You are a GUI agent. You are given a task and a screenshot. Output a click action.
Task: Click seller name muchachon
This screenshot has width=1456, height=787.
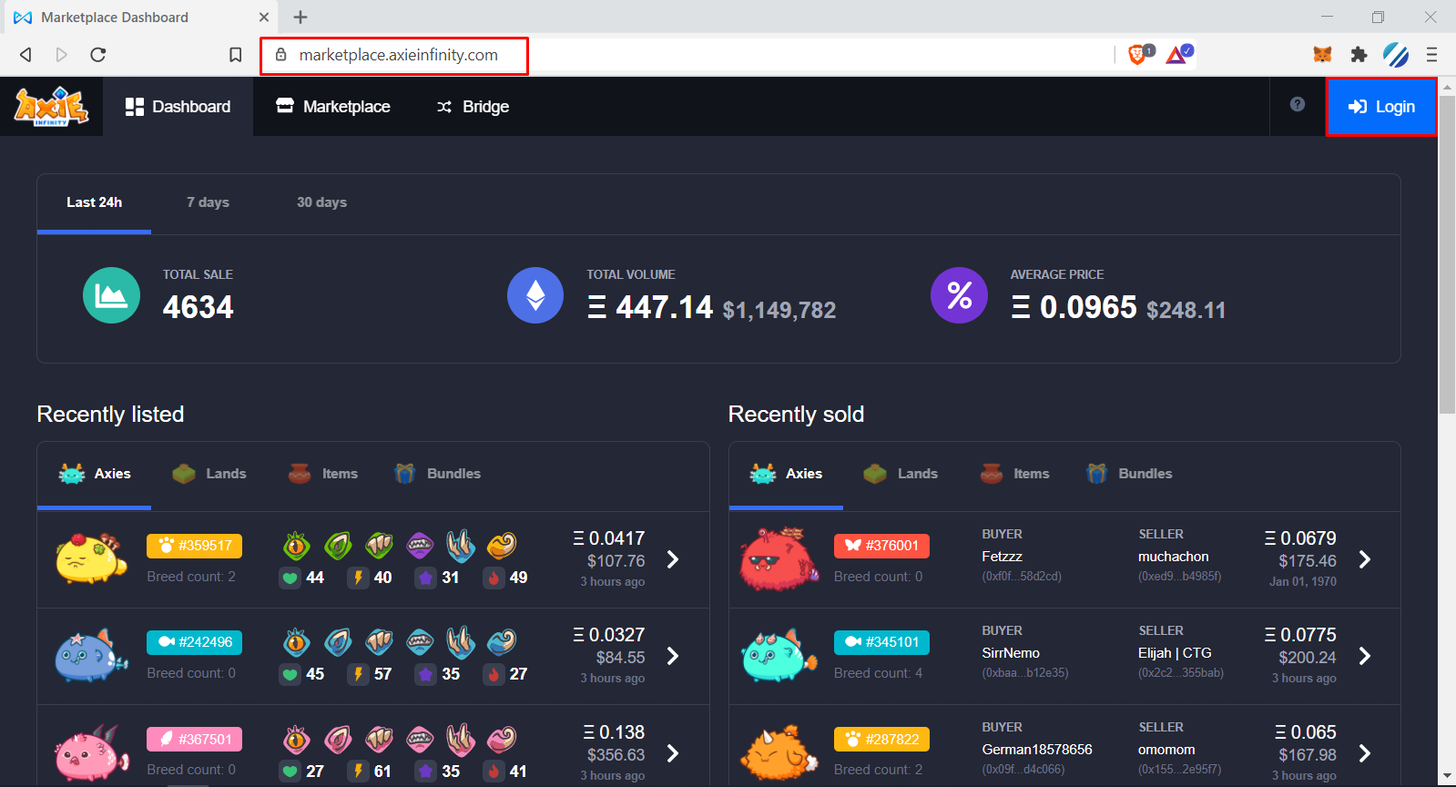(1173, 556)
